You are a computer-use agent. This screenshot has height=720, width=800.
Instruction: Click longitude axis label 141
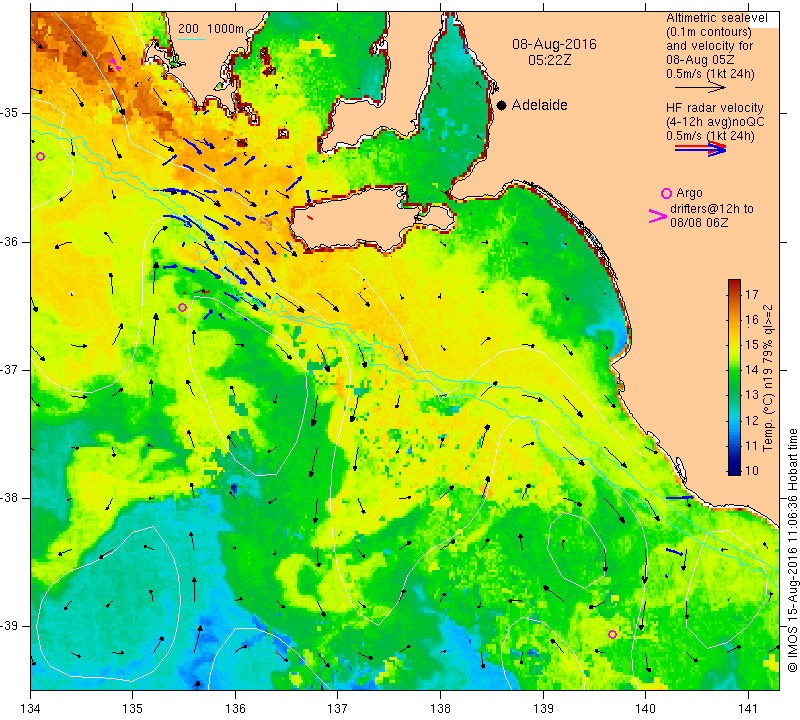[x=748, y=708]
